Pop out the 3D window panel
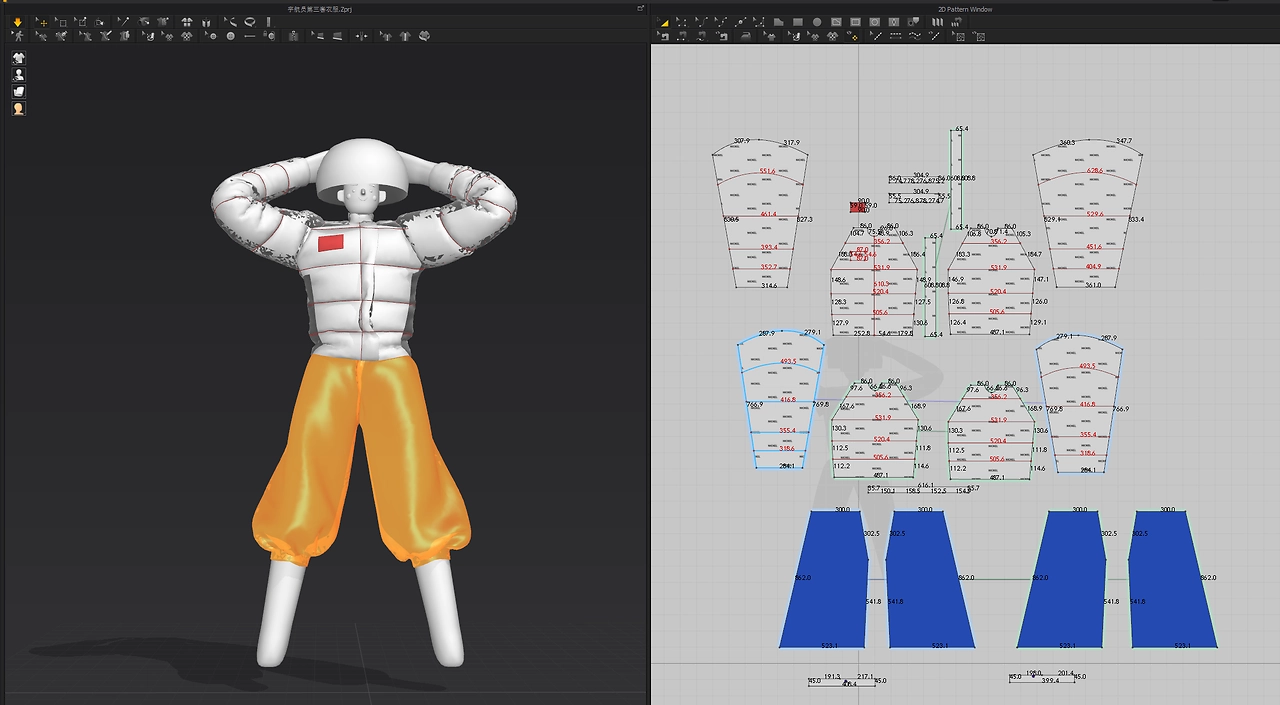The width and height of the screenshot is (1280, 705). (x=640, y=8)
